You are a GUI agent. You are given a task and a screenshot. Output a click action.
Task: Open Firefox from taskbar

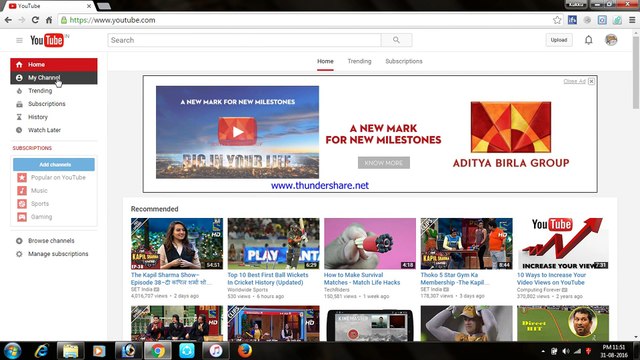pyautogui.click(x=245, y=351)
